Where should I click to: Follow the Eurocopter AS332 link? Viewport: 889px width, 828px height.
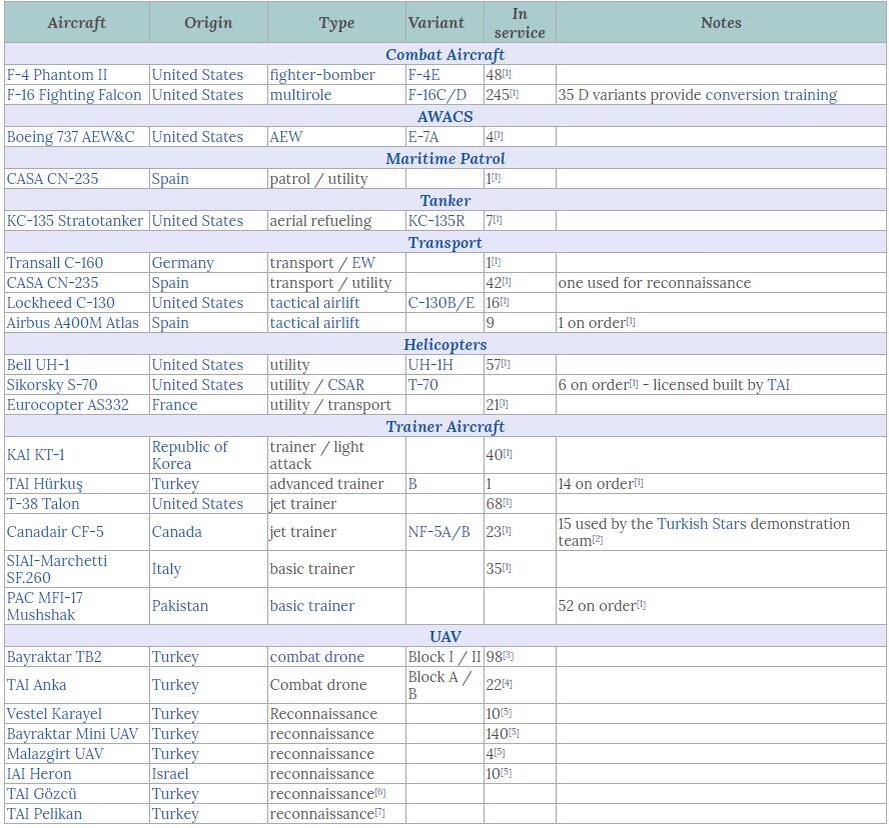67,404
